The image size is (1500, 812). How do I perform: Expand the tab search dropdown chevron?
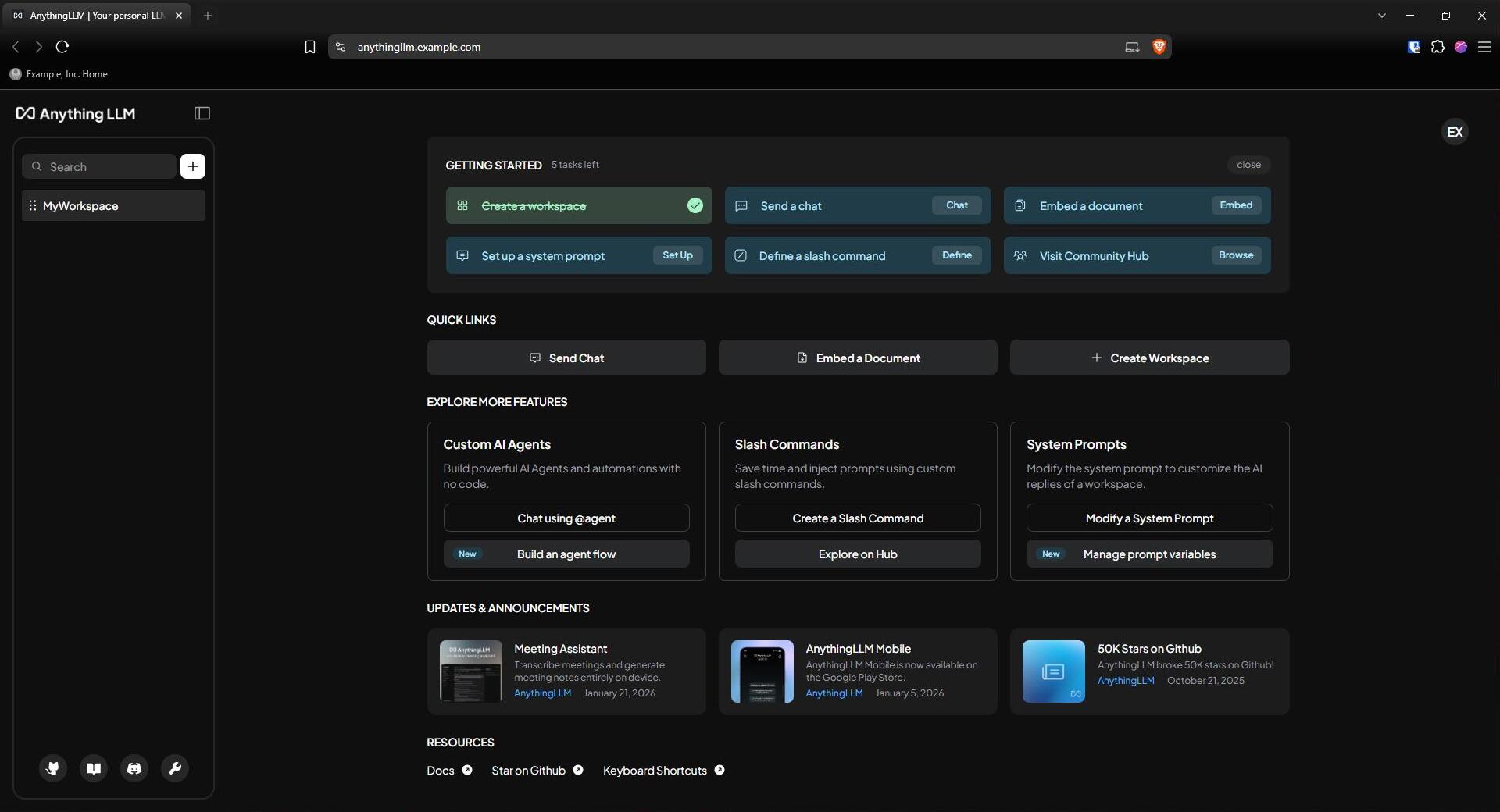pos(1381,16)
